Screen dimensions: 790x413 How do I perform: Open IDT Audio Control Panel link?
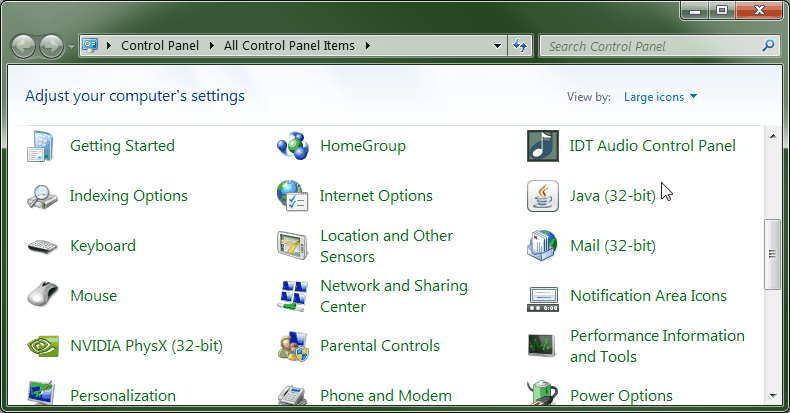coord(652,146)
